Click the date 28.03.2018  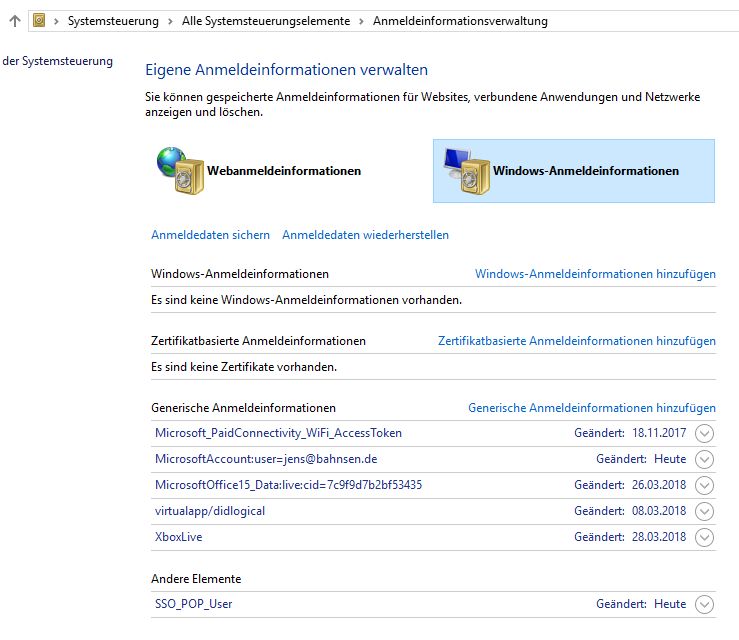coord(659,536)
